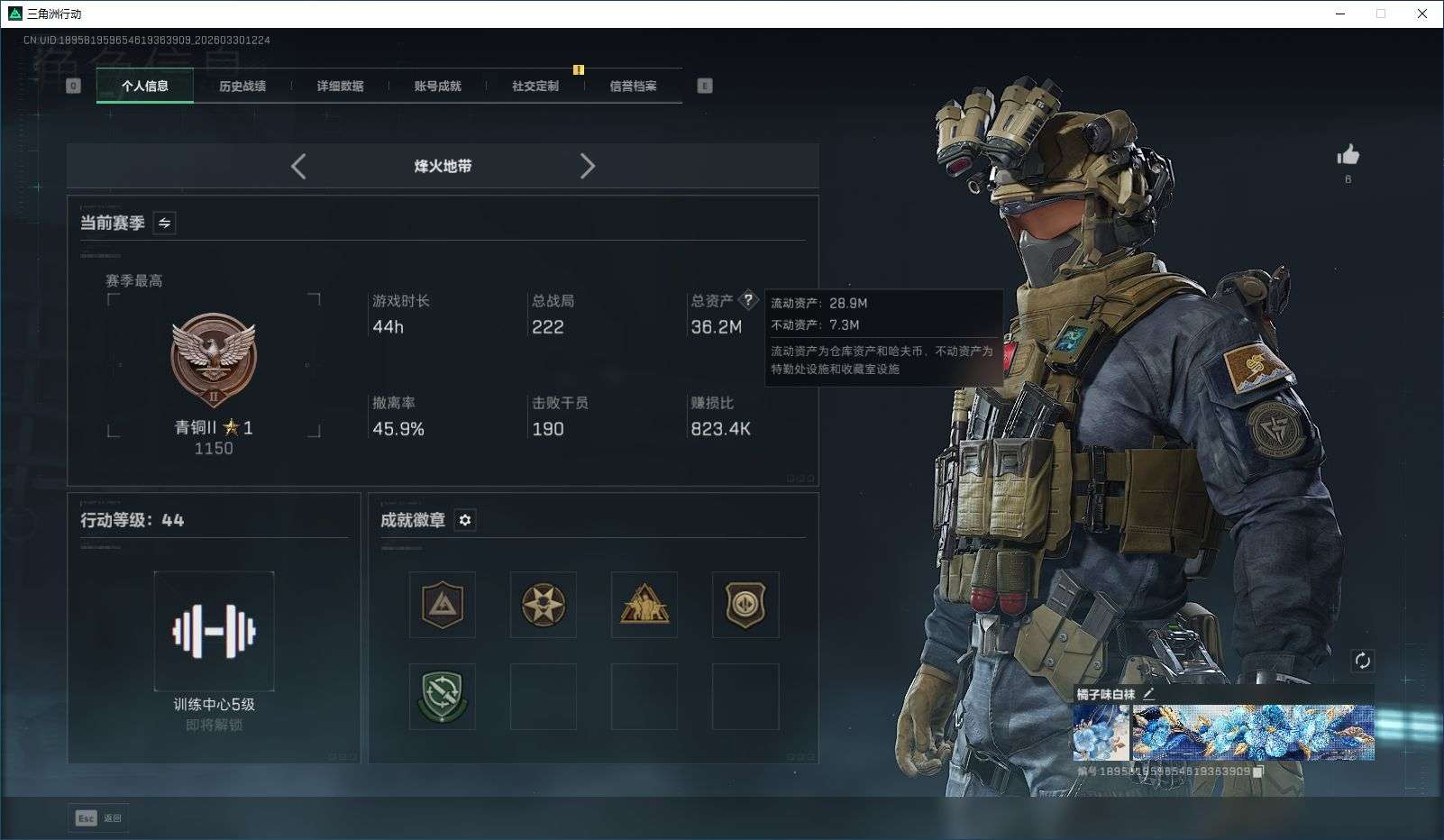Click the green shield achievement badge
The width and height of the screenshot is (1444, 840).
[x=442, y=698]
